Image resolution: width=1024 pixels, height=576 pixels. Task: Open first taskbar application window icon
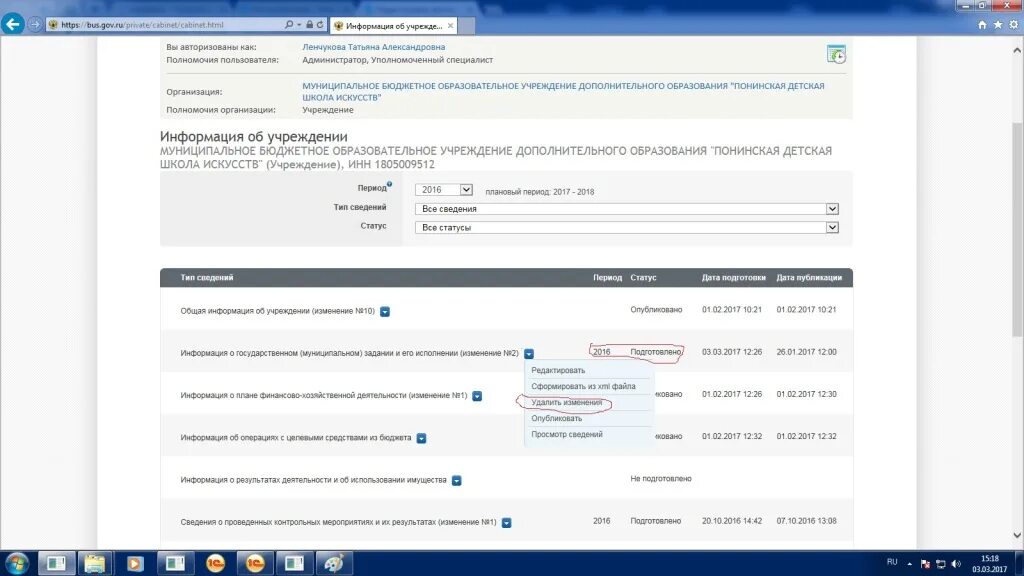point(56,563)
